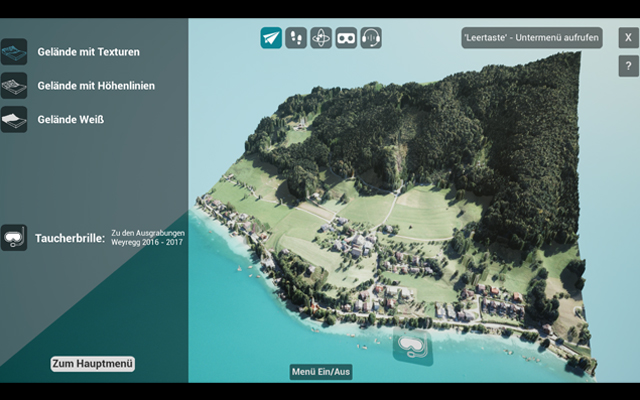Toggle the headphones audio guide icon
The width and height of the screenshot is (640, 400).
coord(371,38)
